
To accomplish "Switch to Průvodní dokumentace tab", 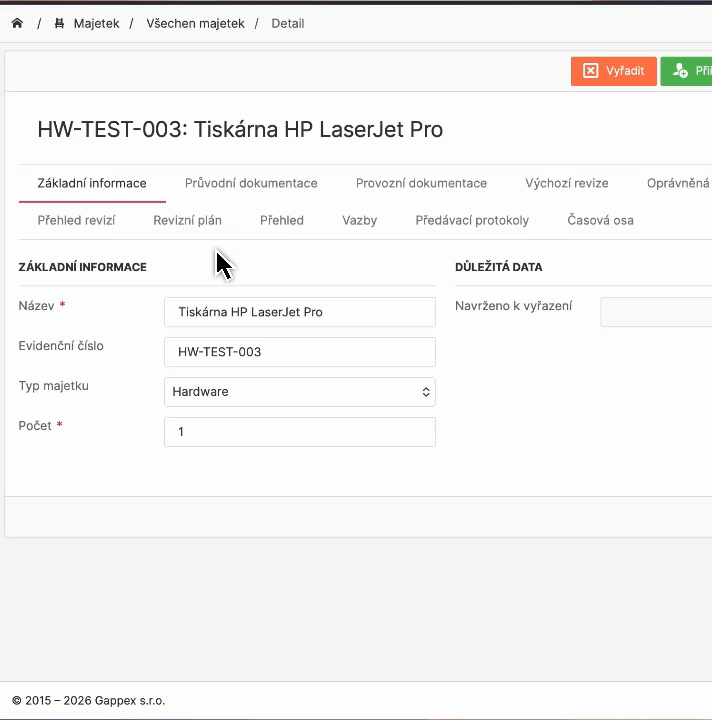I will [x=251, y=183].
